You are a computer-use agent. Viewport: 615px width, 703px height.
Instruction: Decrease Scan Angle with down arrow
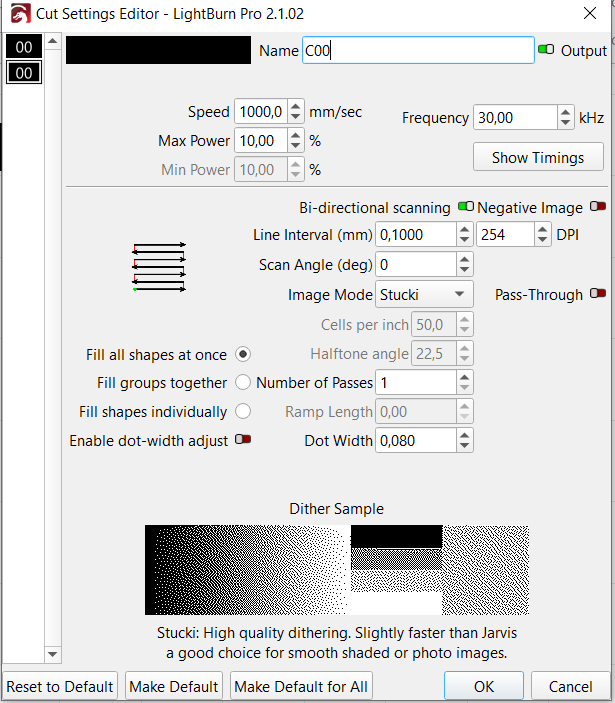coord(464,270)
